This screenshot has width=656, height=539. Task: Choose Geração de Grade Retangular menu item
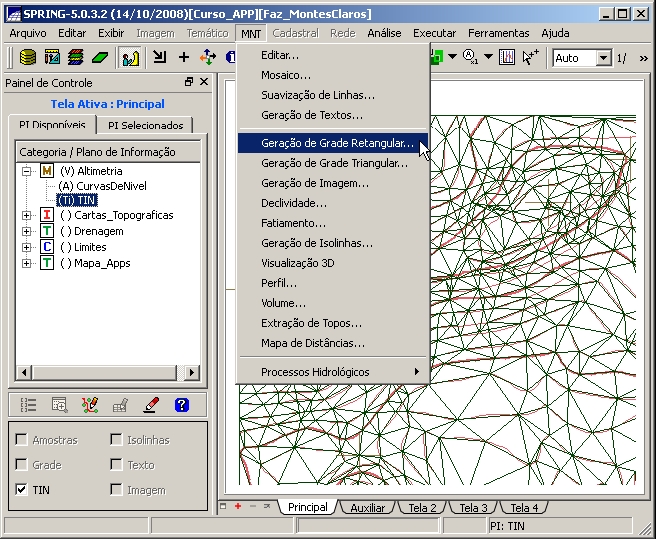click(x=336, y=143)
